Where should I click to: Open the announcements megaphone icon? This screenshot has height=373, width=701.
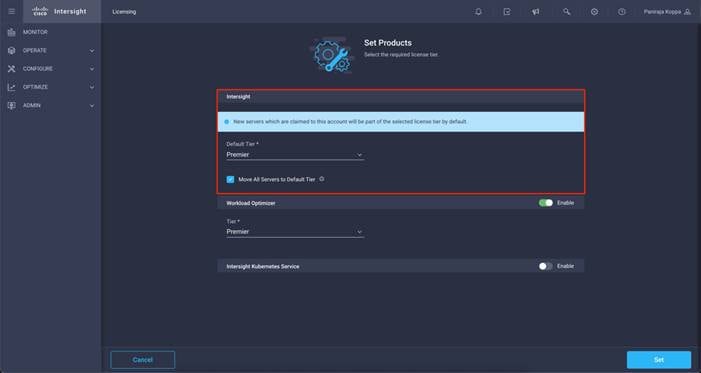(535, 12)
